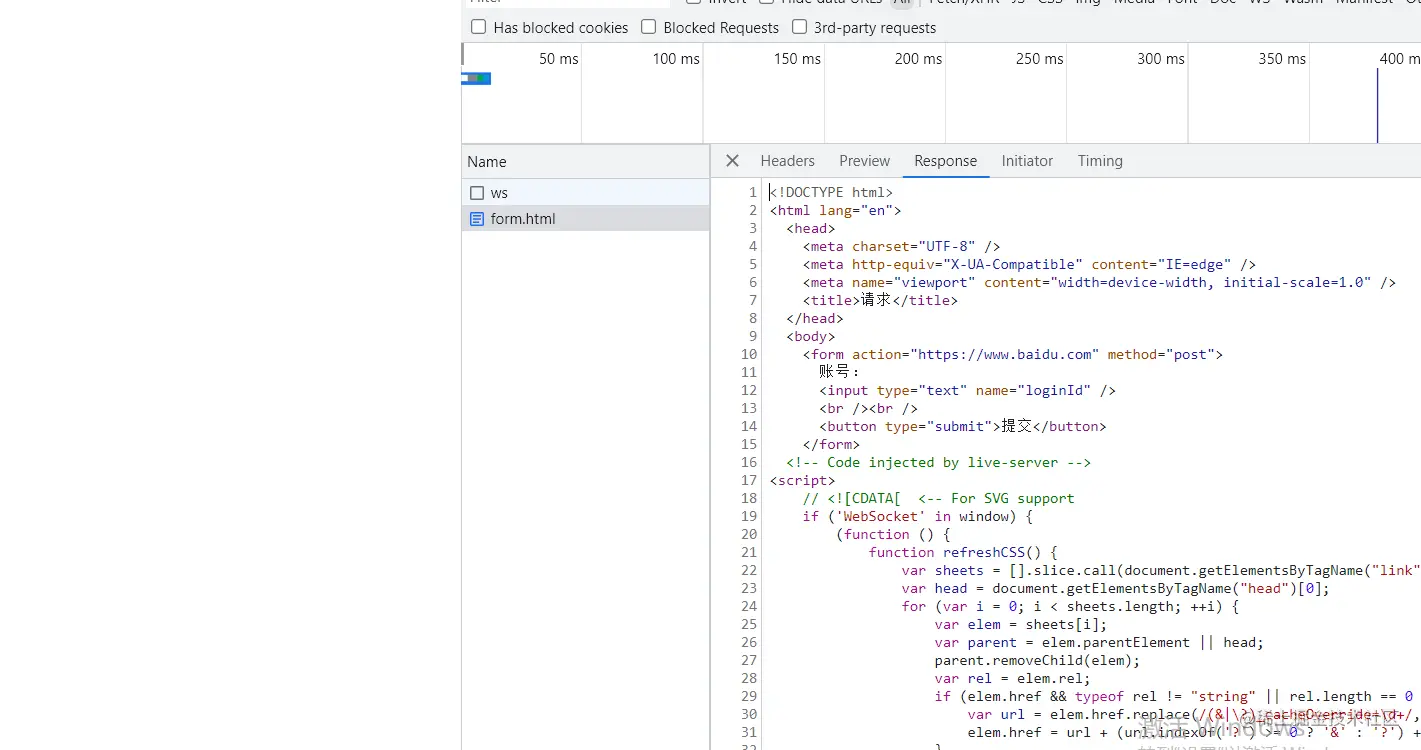This screenshot has height=750, width=1421.
Task: Click the 'var rel = elem.rel;' line
Action: 1013,678
